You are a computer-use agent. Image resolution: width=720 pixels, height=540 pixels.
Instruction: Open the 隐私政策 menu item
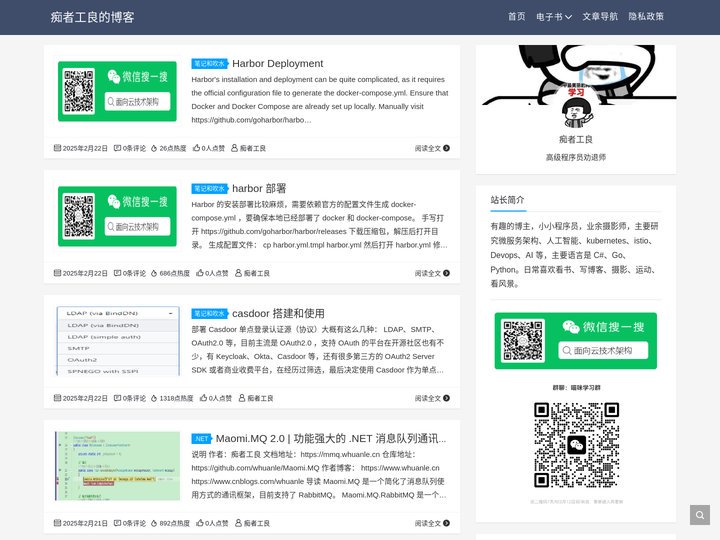pyautogui.click(x=646, y=17)
